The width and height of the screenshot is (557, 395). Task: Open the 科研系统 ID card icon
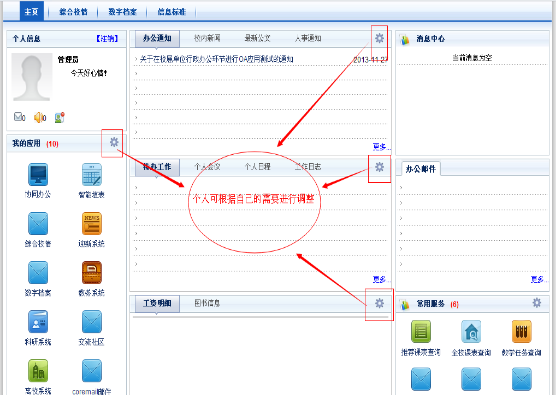38,321
